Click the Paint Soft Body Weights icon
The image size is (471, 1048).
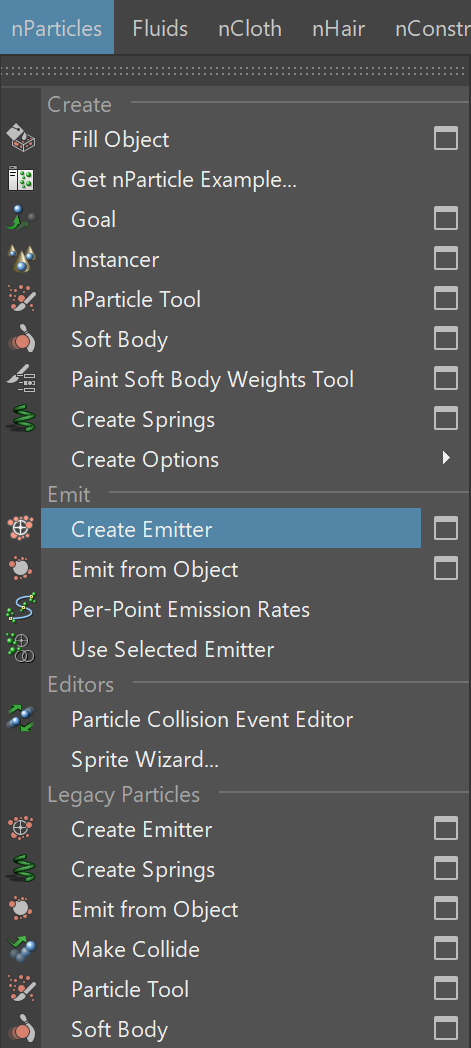tap(21, 380)
